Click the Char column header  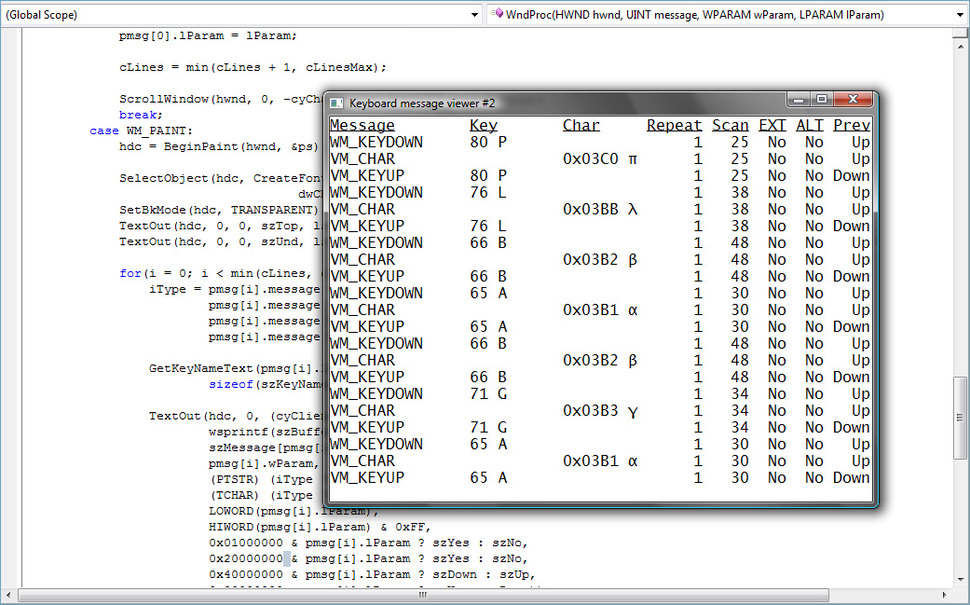pyautogui.click(x=581, y=125)
